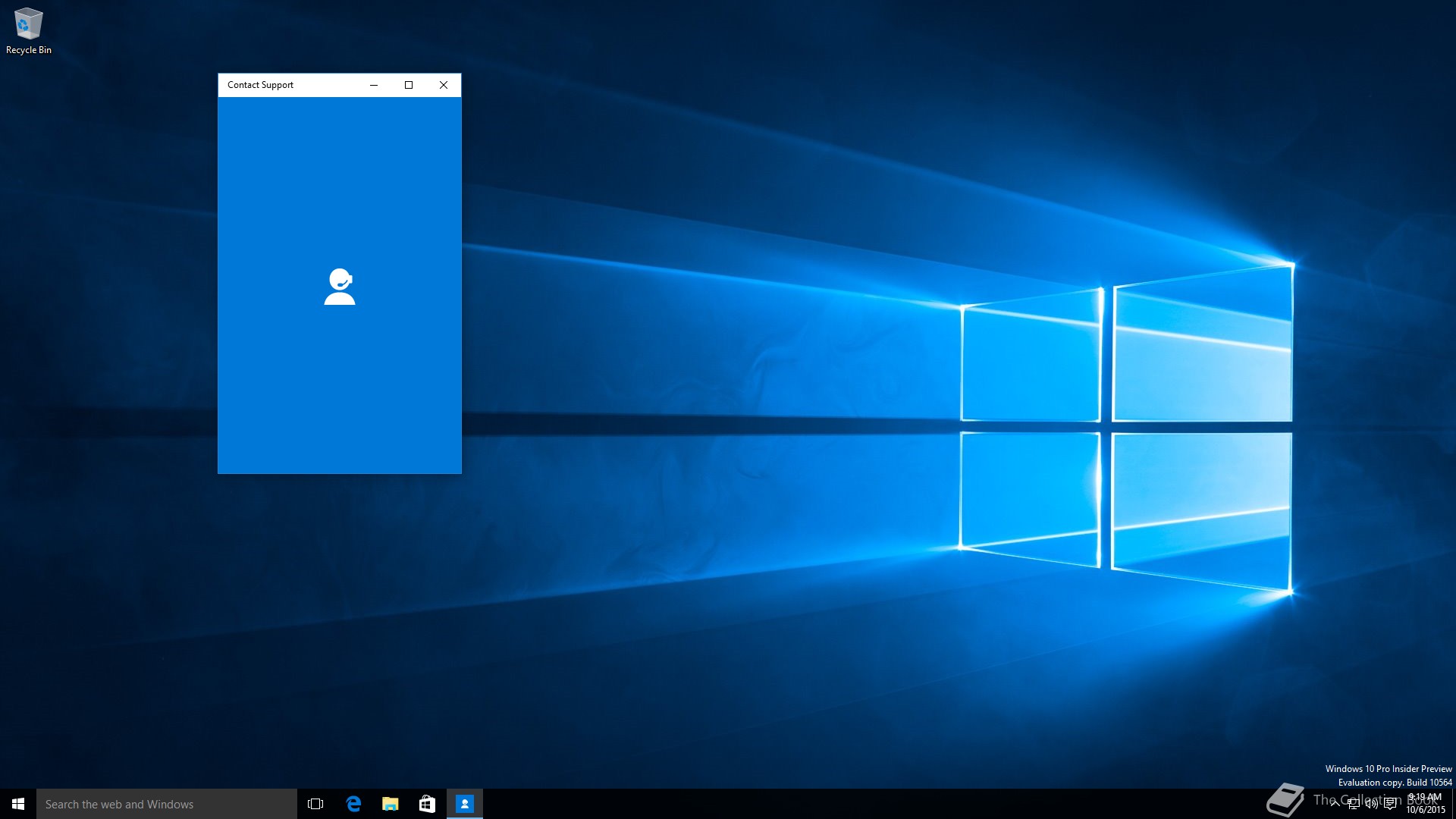
Task: Click the Start button on the taskbar
Action: click(18, 804)
